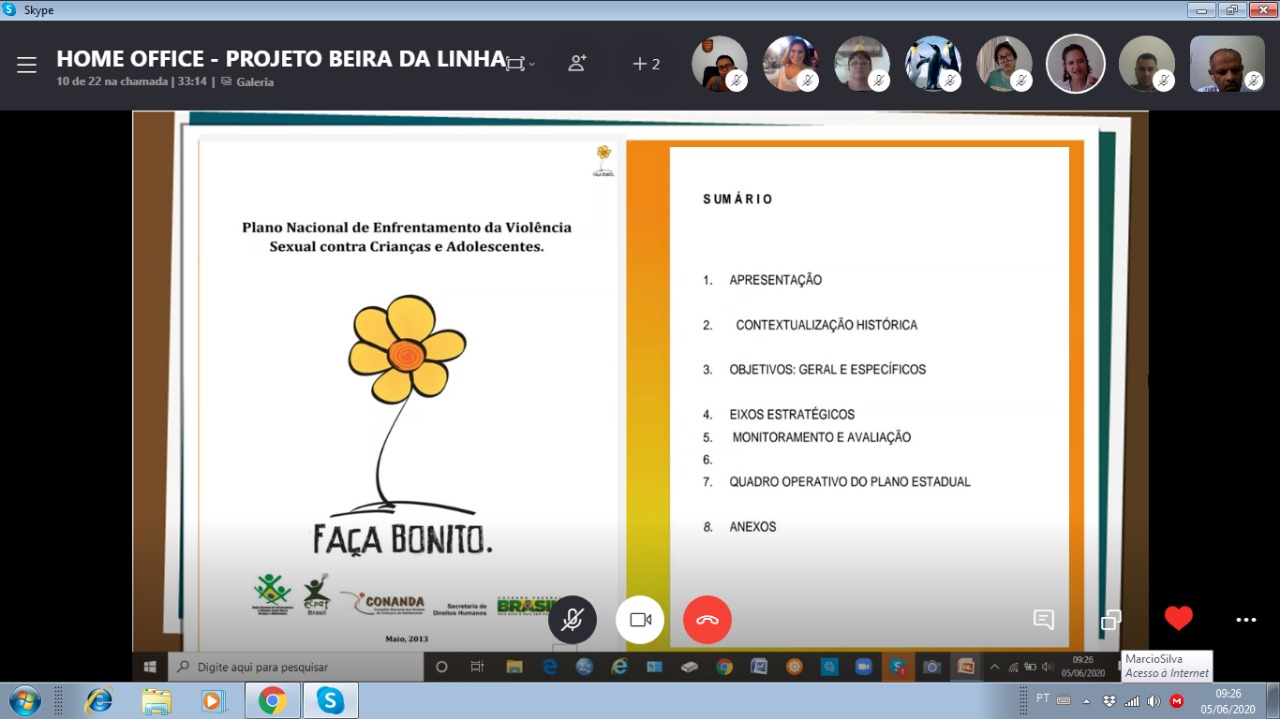Click search box 'Digite aqui para pesquisar' in shared screen
The width and height of the screenshot is (1280, 719).
point(298,666)
